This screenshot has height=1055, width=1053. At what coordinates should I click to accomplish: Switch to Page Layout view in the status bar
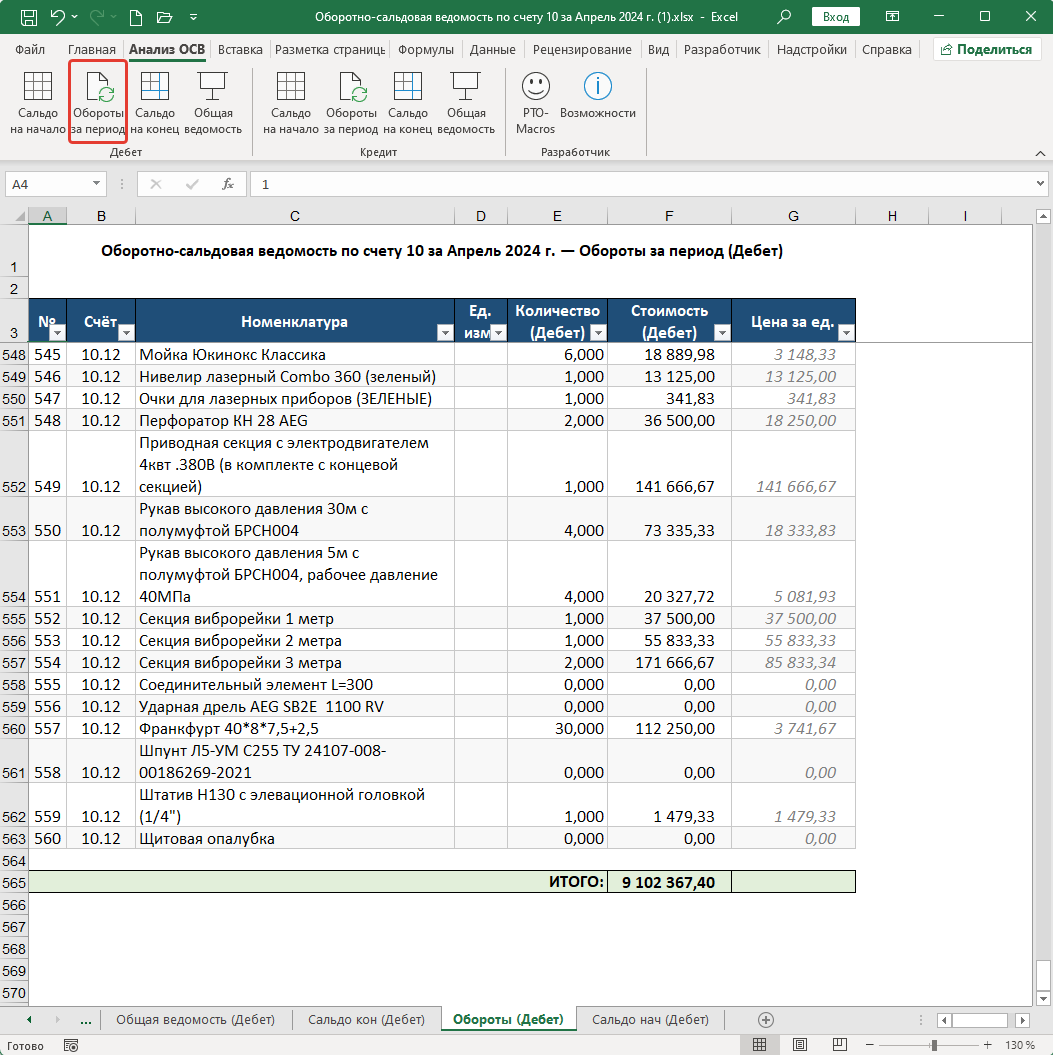tap(799, 1044)
